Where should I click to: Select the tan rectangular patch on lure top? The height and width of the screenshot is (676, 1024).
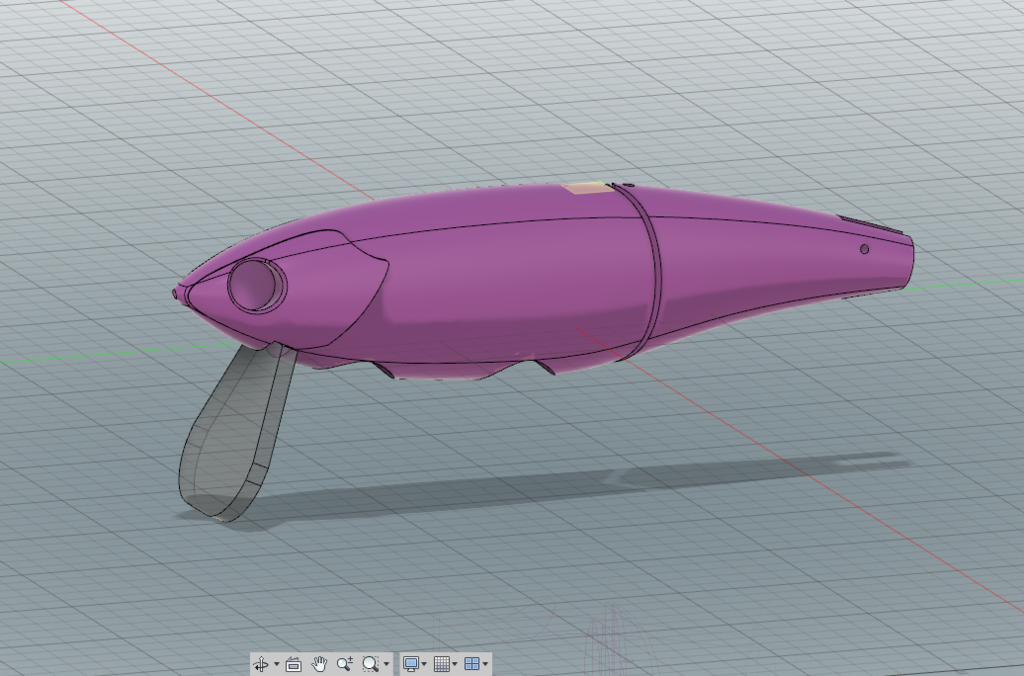click(x=587, y=189)
